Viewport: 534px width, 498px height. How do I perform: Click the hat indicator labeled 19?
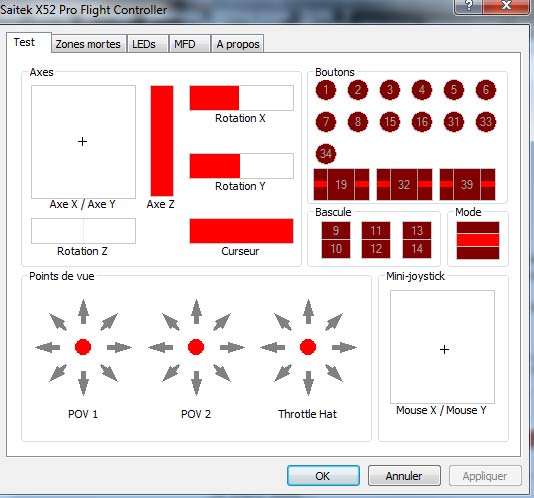point(341,184)
